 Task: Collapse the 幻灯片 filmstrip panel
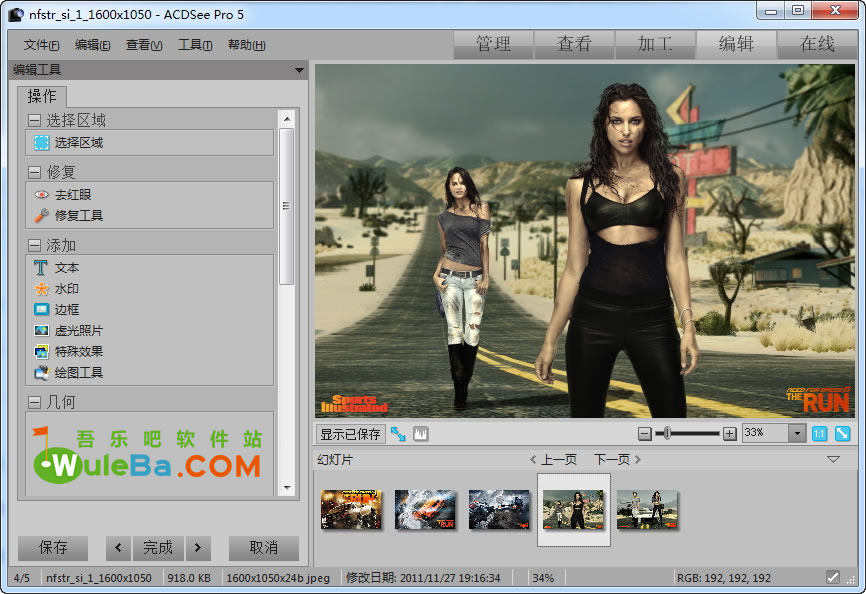coord(833,459)
